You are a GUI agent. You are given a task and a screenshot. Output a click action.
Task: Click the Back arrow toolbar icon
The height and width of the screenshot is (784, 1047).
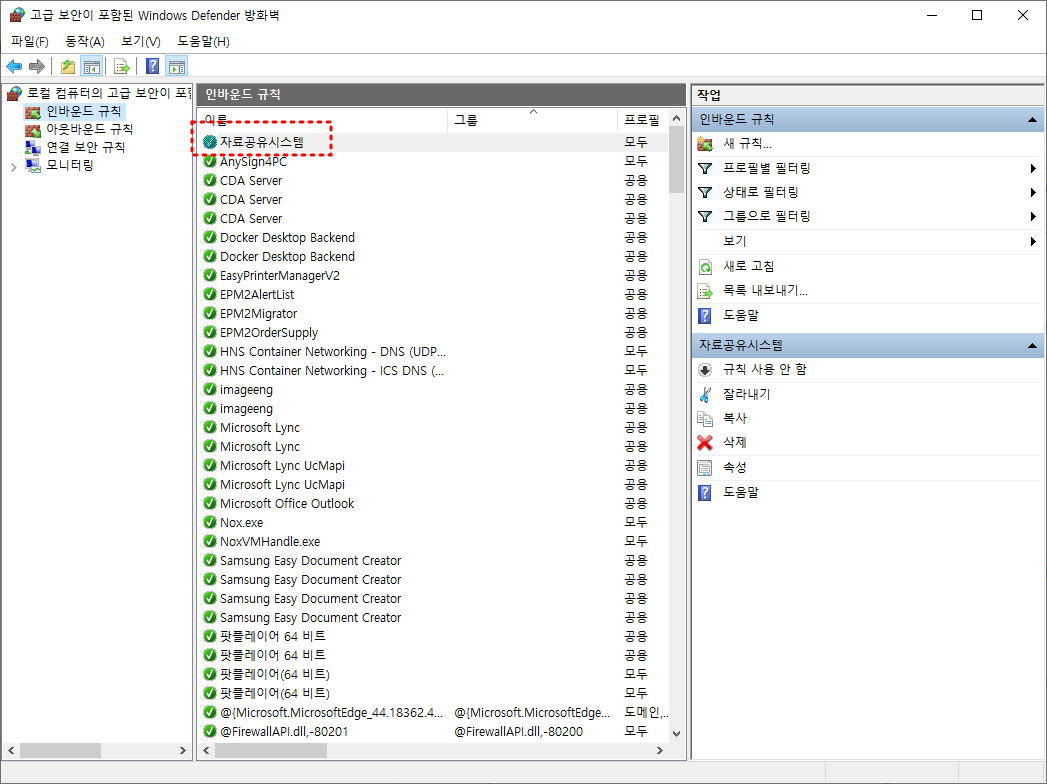(14, 66)
